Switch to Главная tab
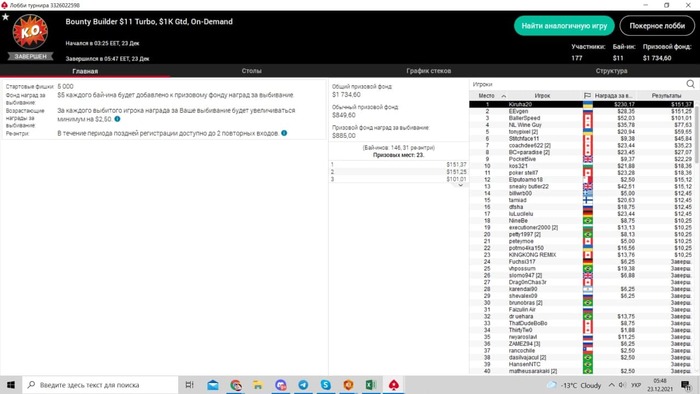 85,71
